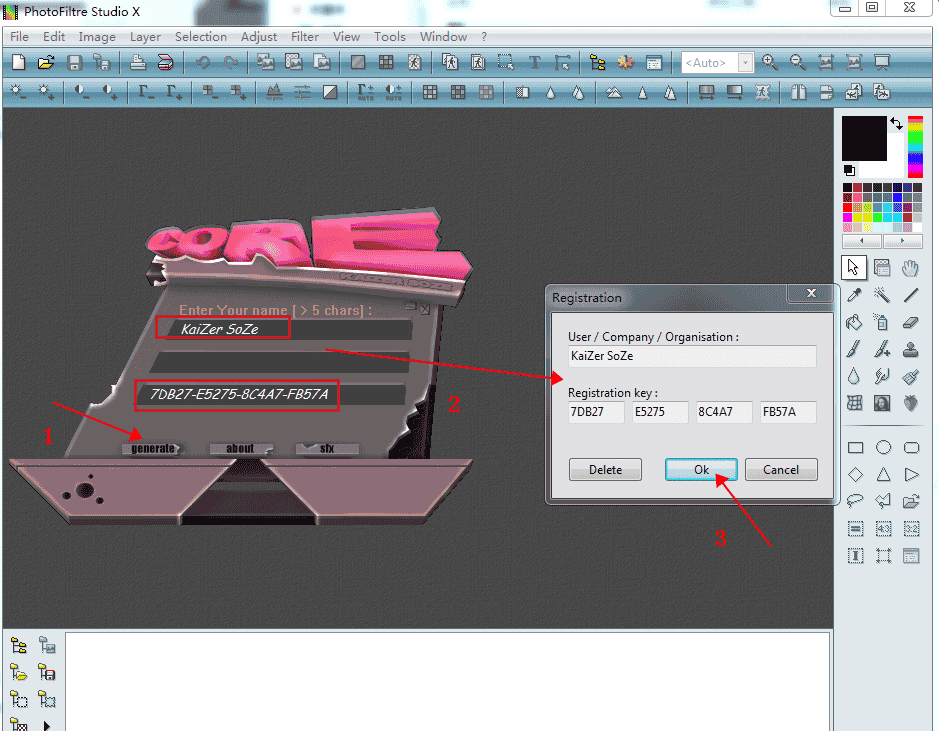This screenshot has height=731, width=939.
Task: Confirm registration with the Ok button
Action: [x=701, y=470]
